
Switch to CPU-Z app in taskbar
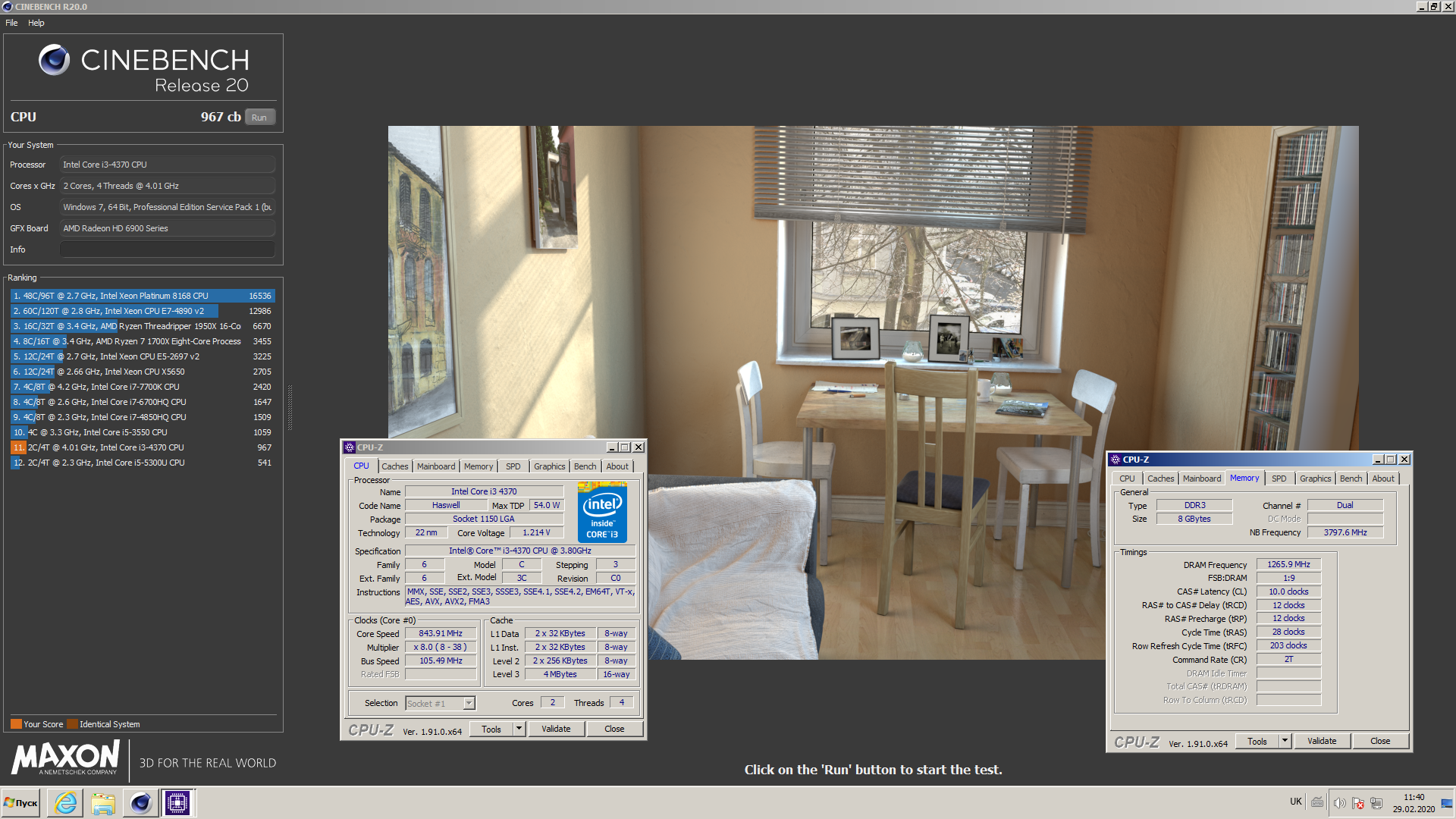[x=177, y=803]
